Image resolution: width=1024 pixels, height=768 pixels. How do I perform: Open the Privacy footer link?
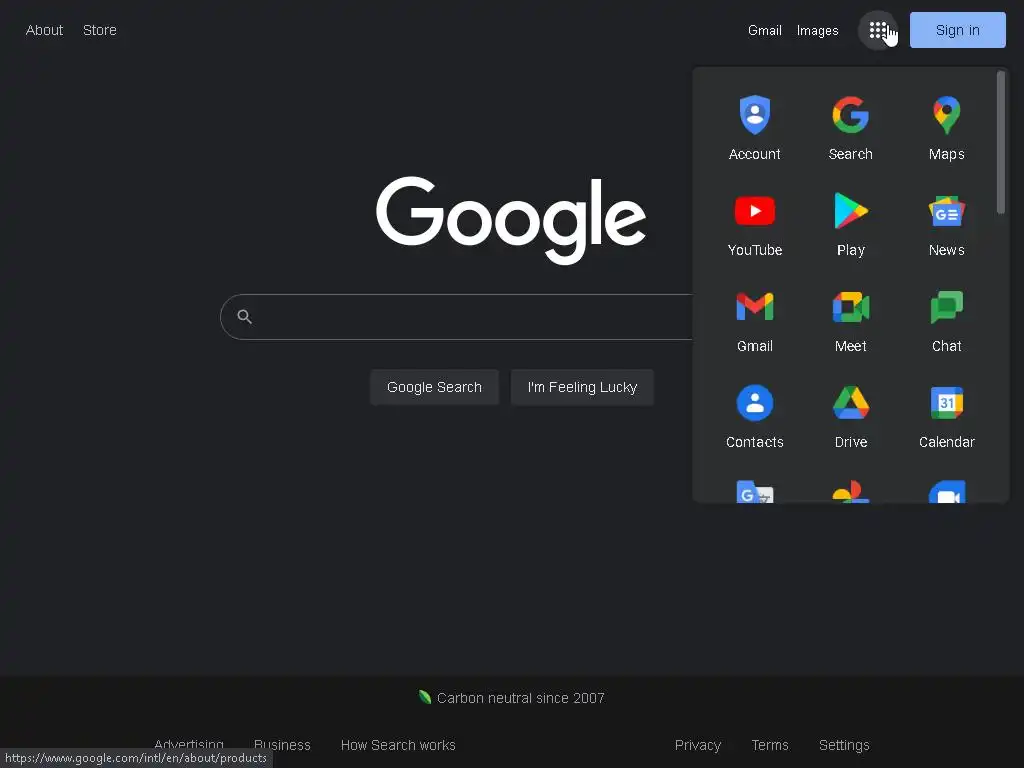coord(697,744)
